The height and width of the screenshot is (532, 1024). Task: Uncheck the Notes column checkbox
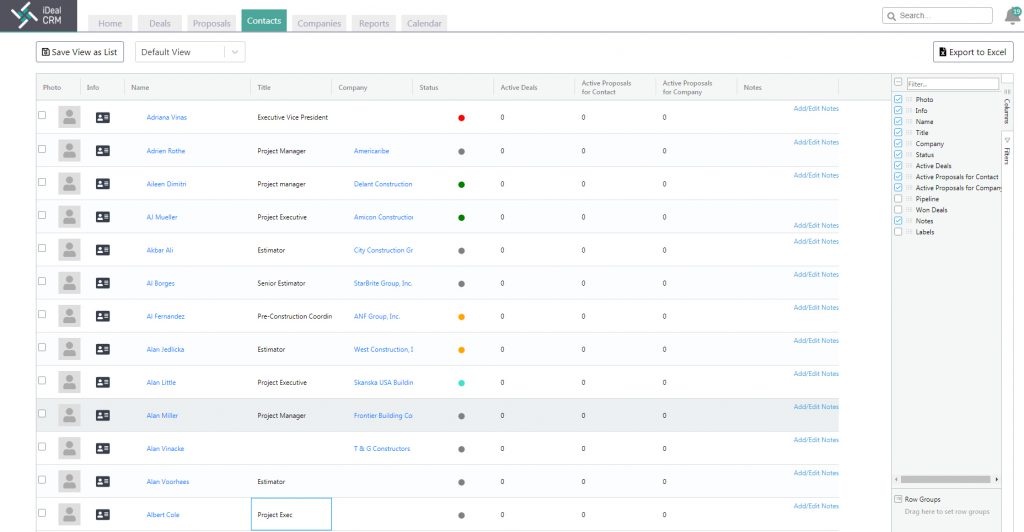(x=898, y=221)
